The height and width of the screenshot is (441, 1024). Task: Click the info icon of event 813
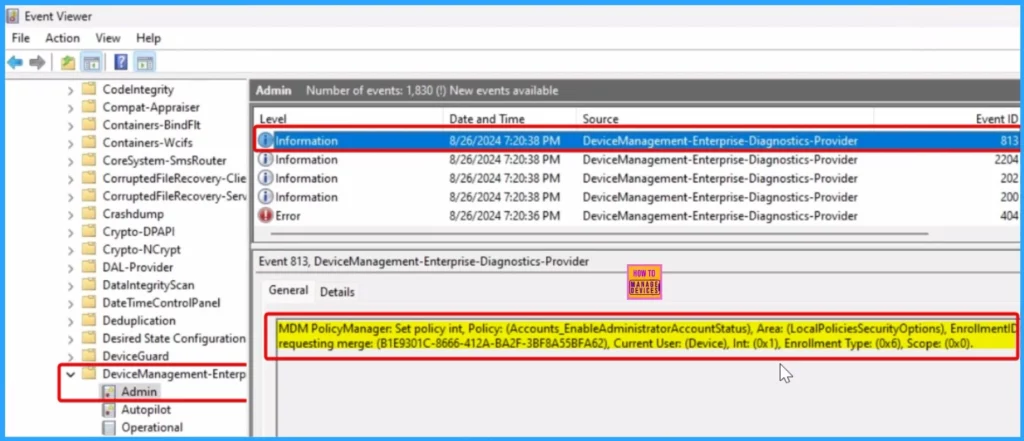click(266, 140)
